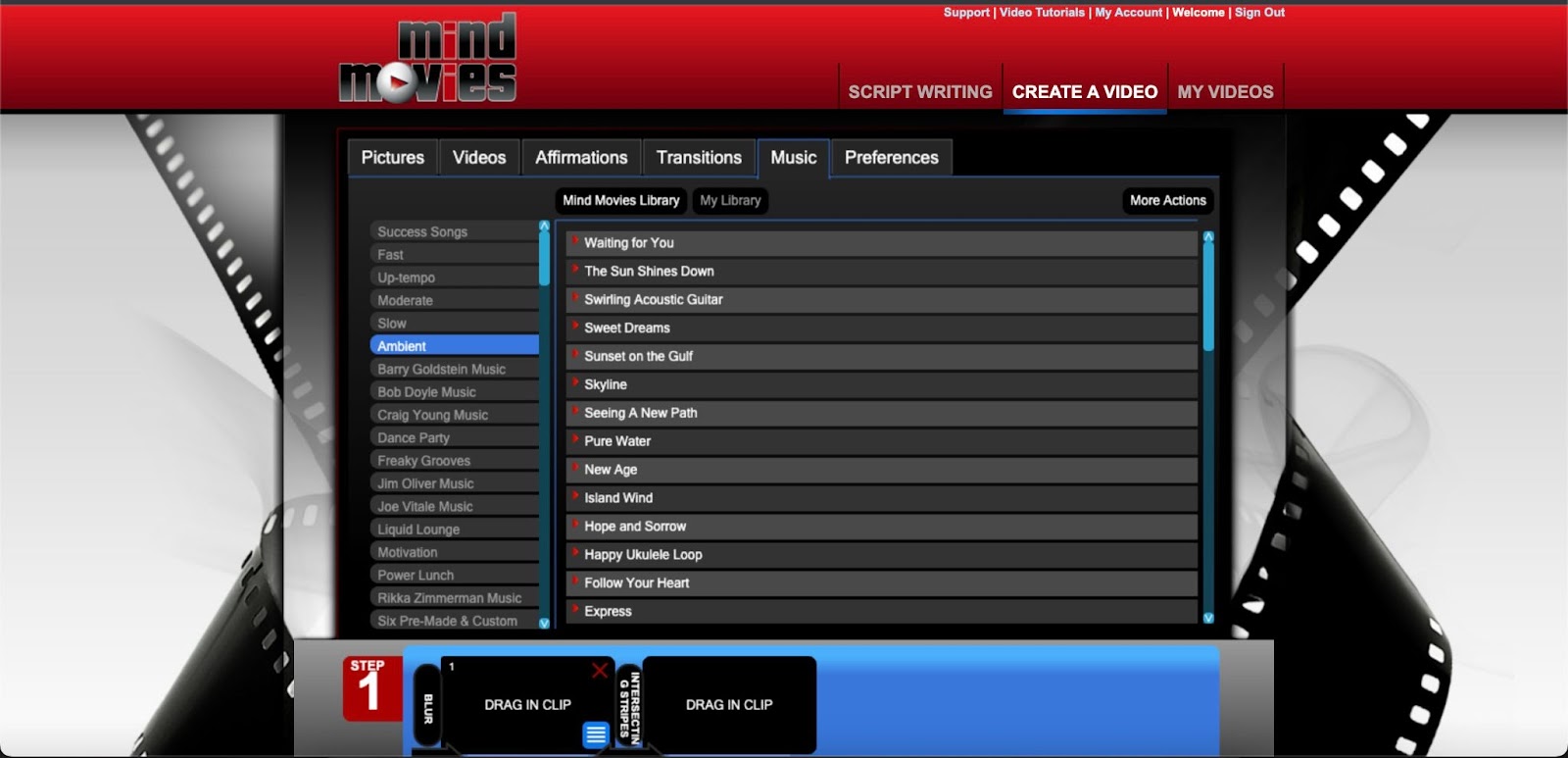Play preview of Waiting for You song
Viewport: 1568px width, 758px height.
click(x=576, y=240)
